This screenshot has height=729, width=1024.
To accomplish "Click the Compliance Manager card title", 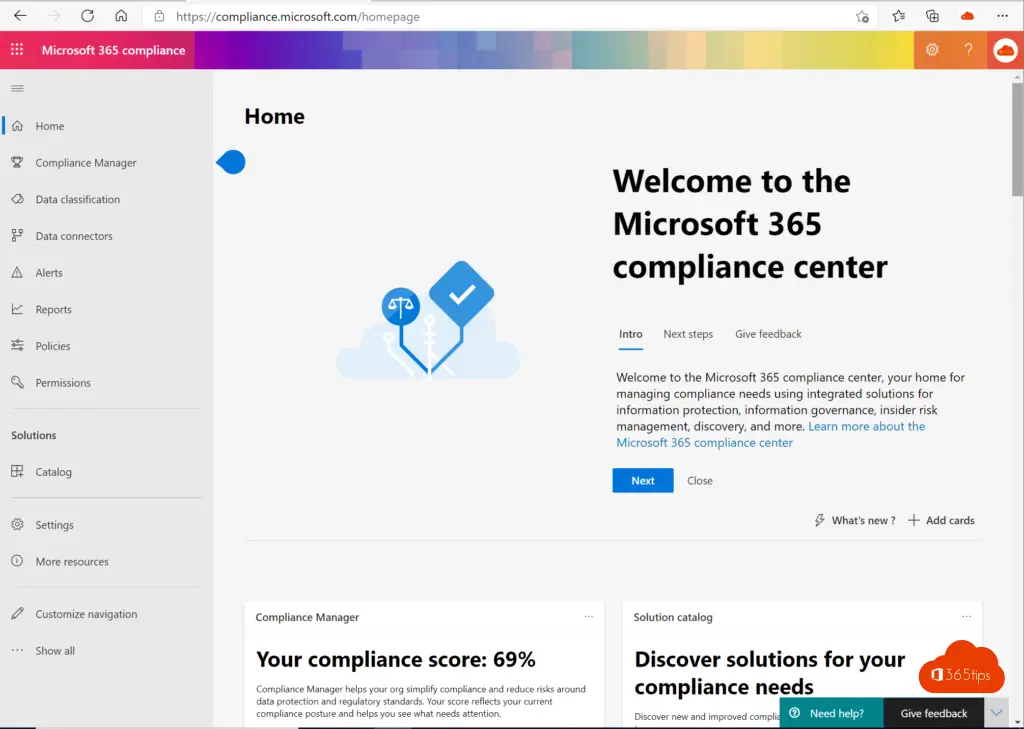I will tap(307, 617).
